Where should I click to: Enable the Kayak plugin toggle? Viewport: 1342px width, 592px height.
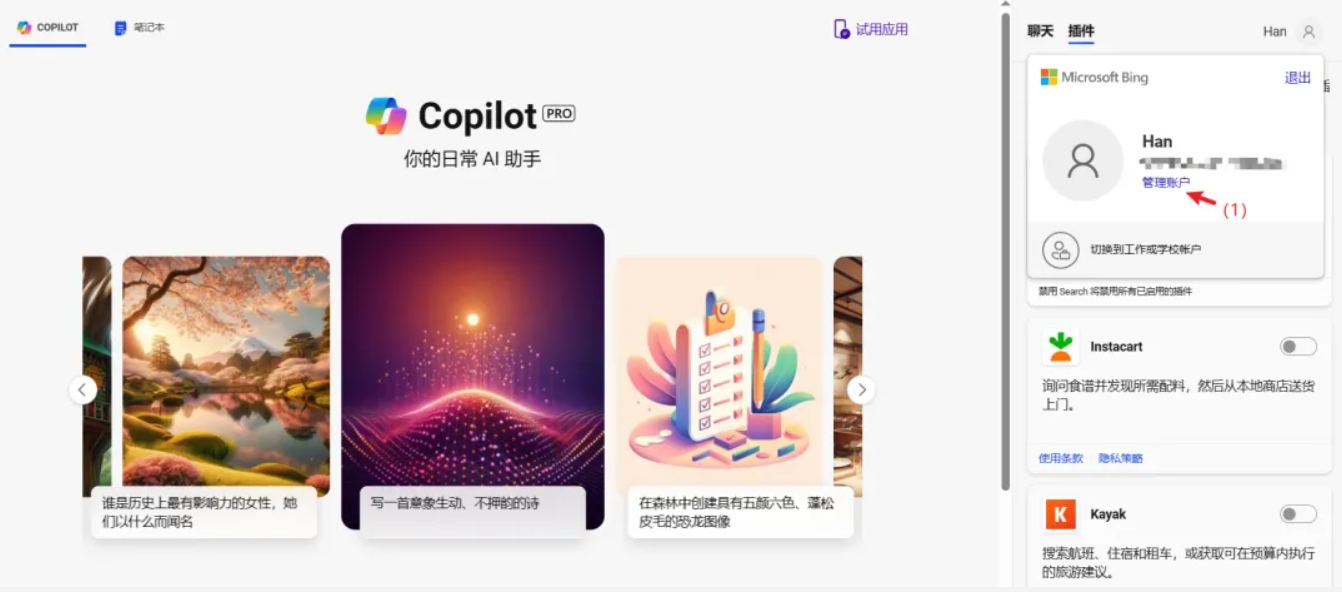pos(1298,514)
